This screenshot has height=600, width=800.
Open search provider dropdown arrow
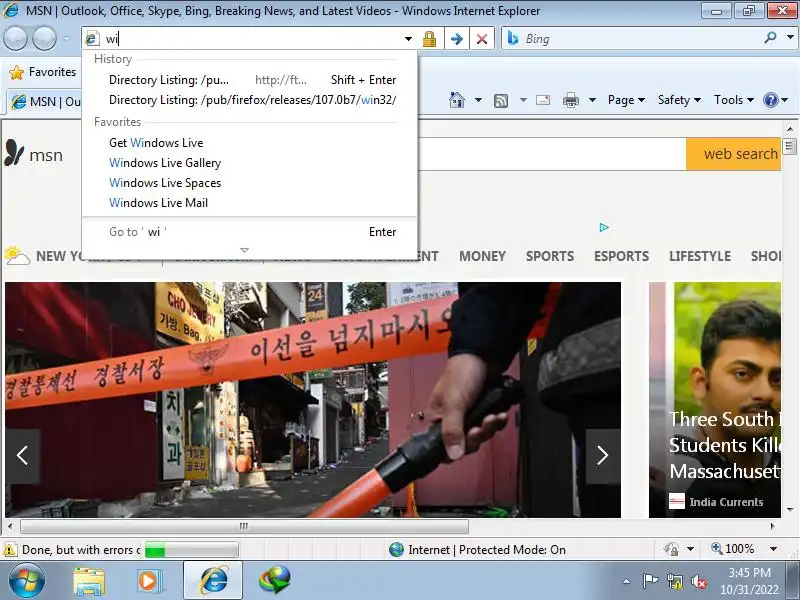pyautogui.click(x=790, y=38)
